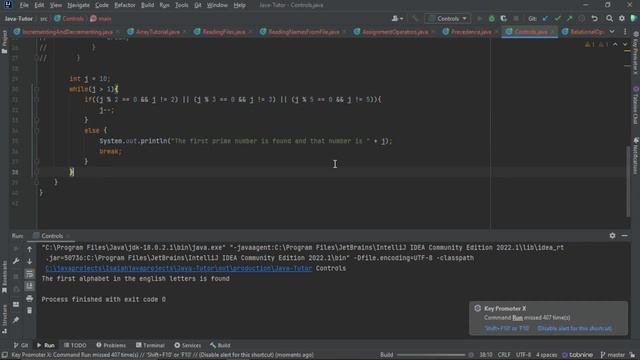Viewport: 640px width, 360px height.
Task: Click Clear All trash icon in console
Action: tap(29, 311)
